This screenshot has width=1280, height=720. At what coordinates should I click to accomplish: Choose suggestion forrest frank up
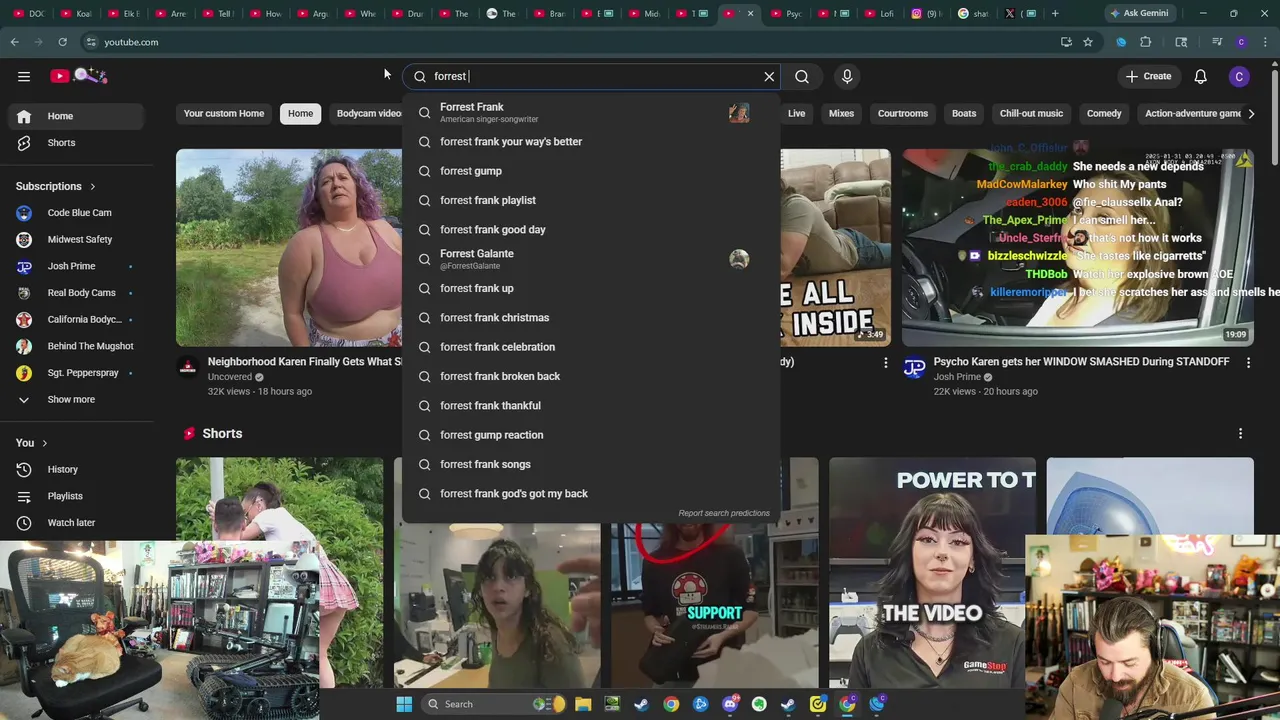click(590, 288)
